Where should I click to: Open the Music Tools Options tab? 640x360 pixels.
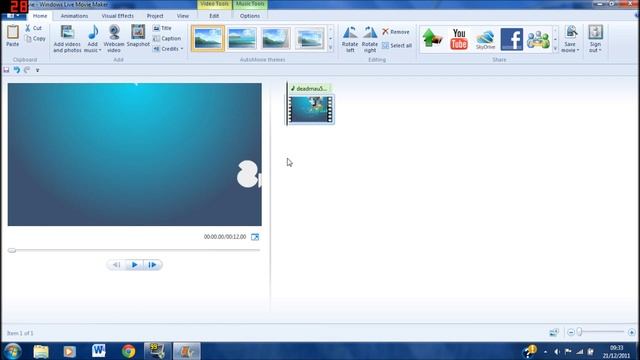250,16
